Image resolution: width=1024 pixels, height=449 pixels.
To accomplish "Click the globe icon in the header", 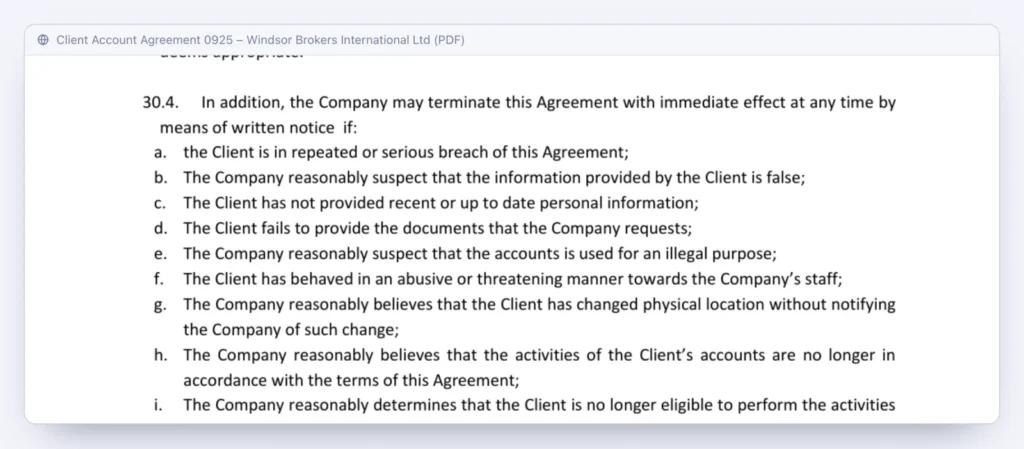I will coord(43,40).
